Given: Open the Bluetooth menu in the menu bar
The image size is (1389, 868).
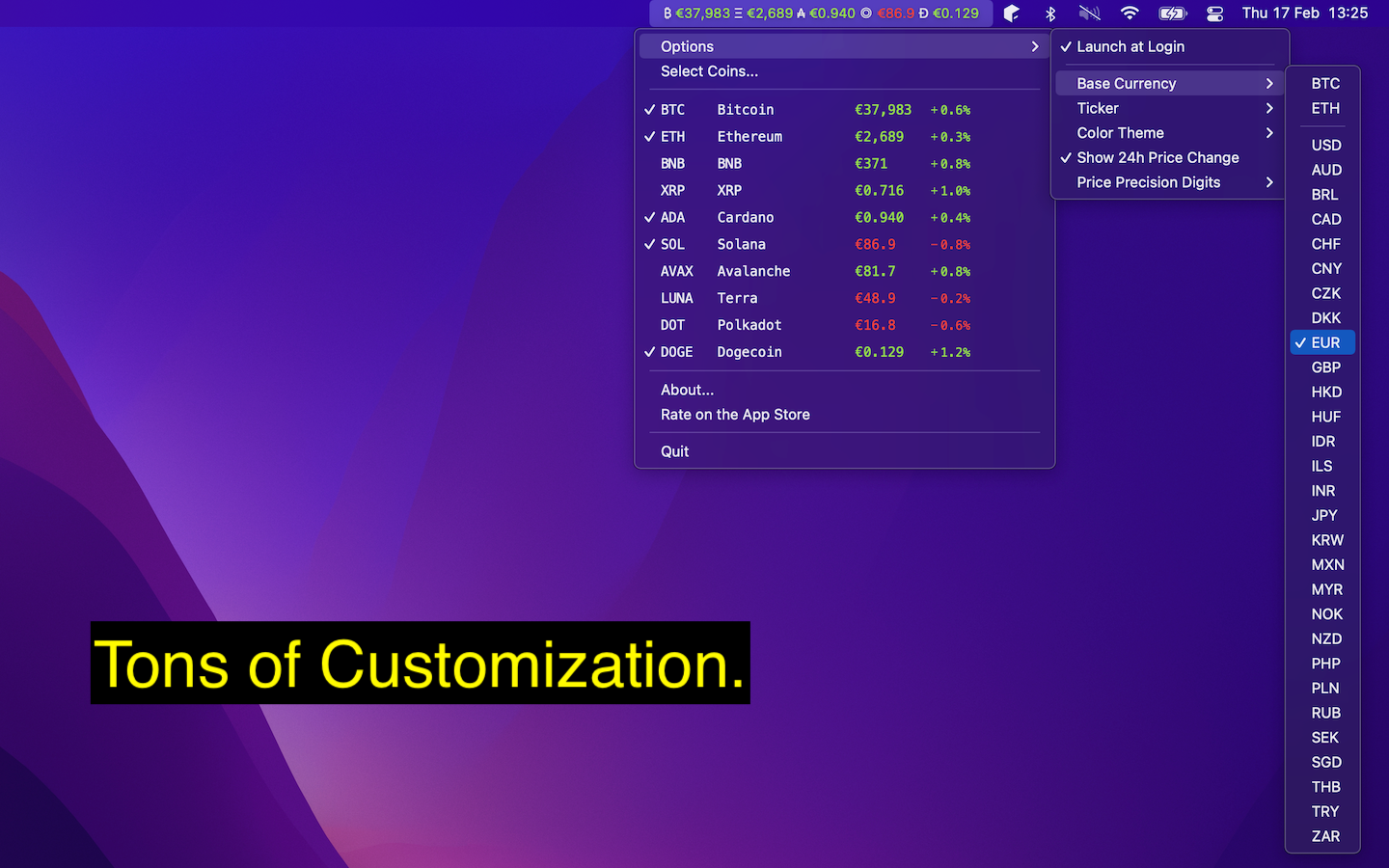Looking at the screenshot, I should (x=1049, y=14).
